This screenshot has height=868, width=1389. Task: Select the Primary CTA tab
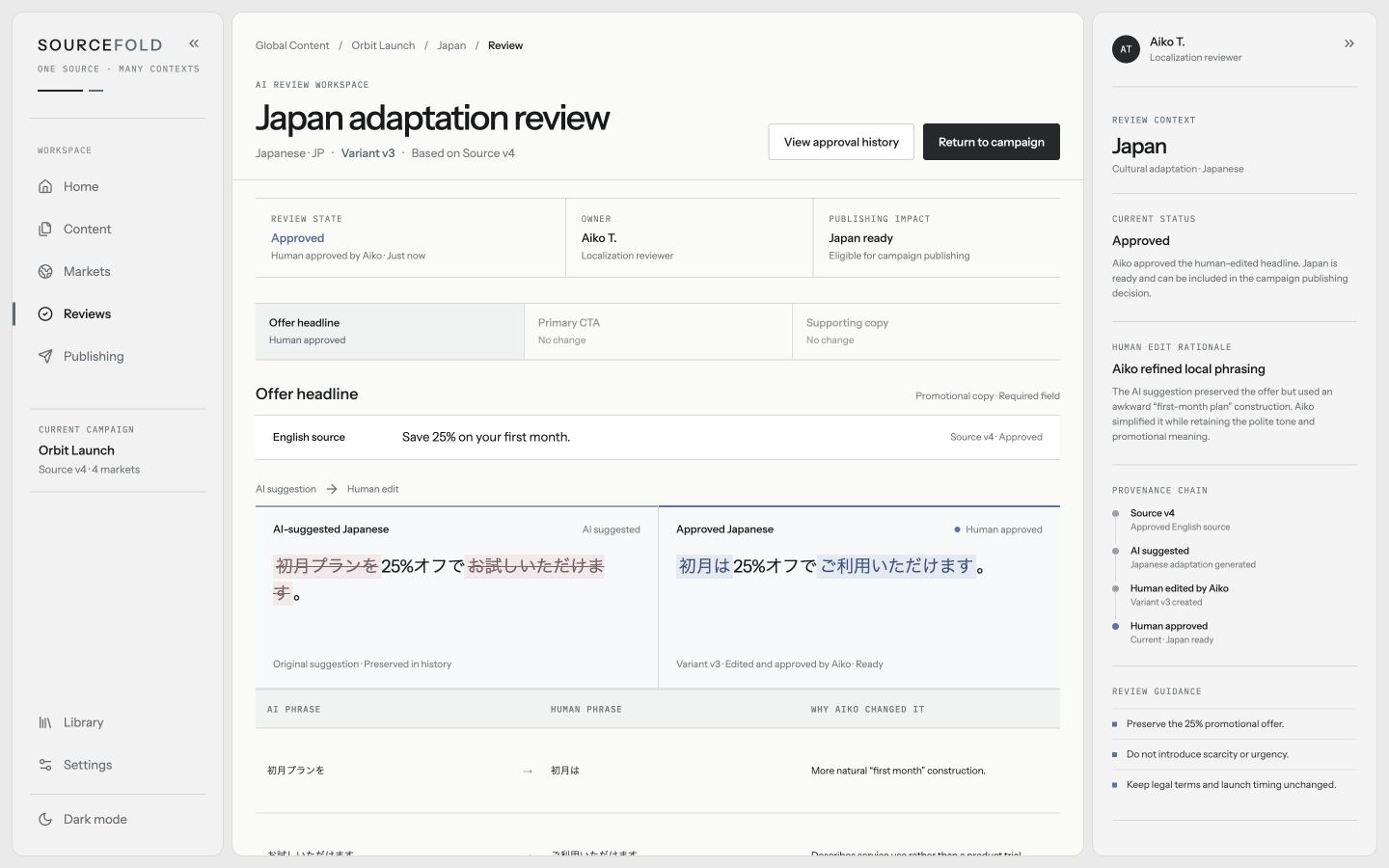pyautogui.click(x=658, y=332)
